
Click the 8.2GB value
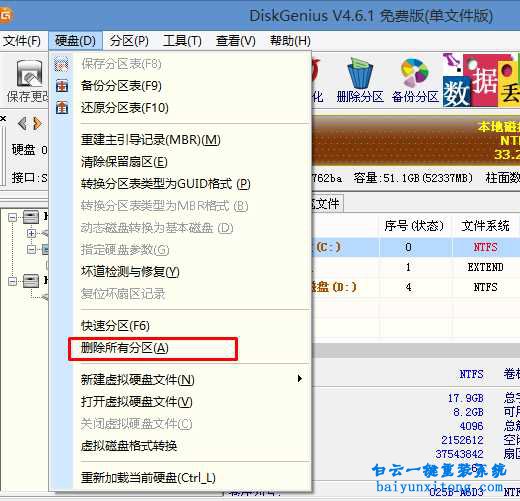(468, 412)
